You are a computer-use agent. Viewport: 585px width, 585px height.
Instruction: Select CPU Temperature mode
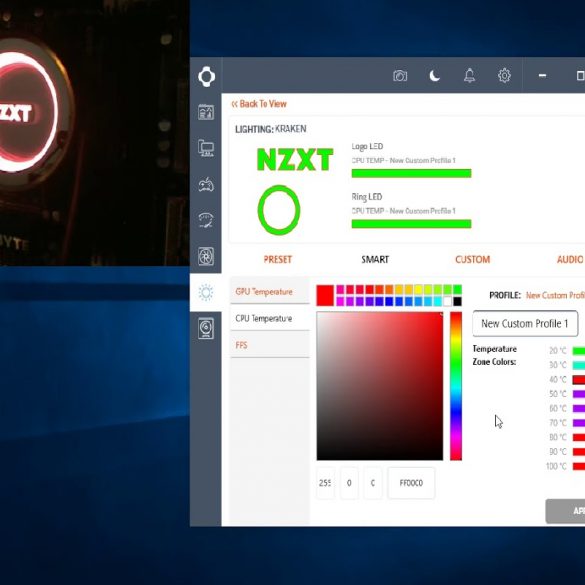click(270, 318)
